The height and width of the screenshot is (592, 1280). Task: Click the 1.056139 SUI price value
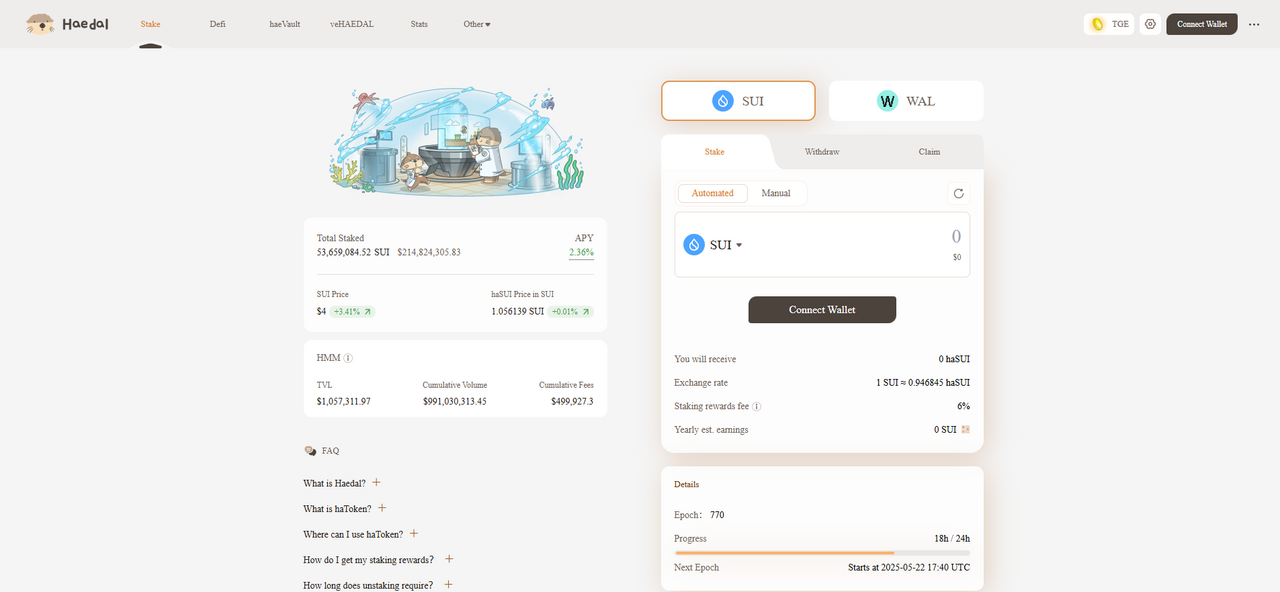point(518,311)
